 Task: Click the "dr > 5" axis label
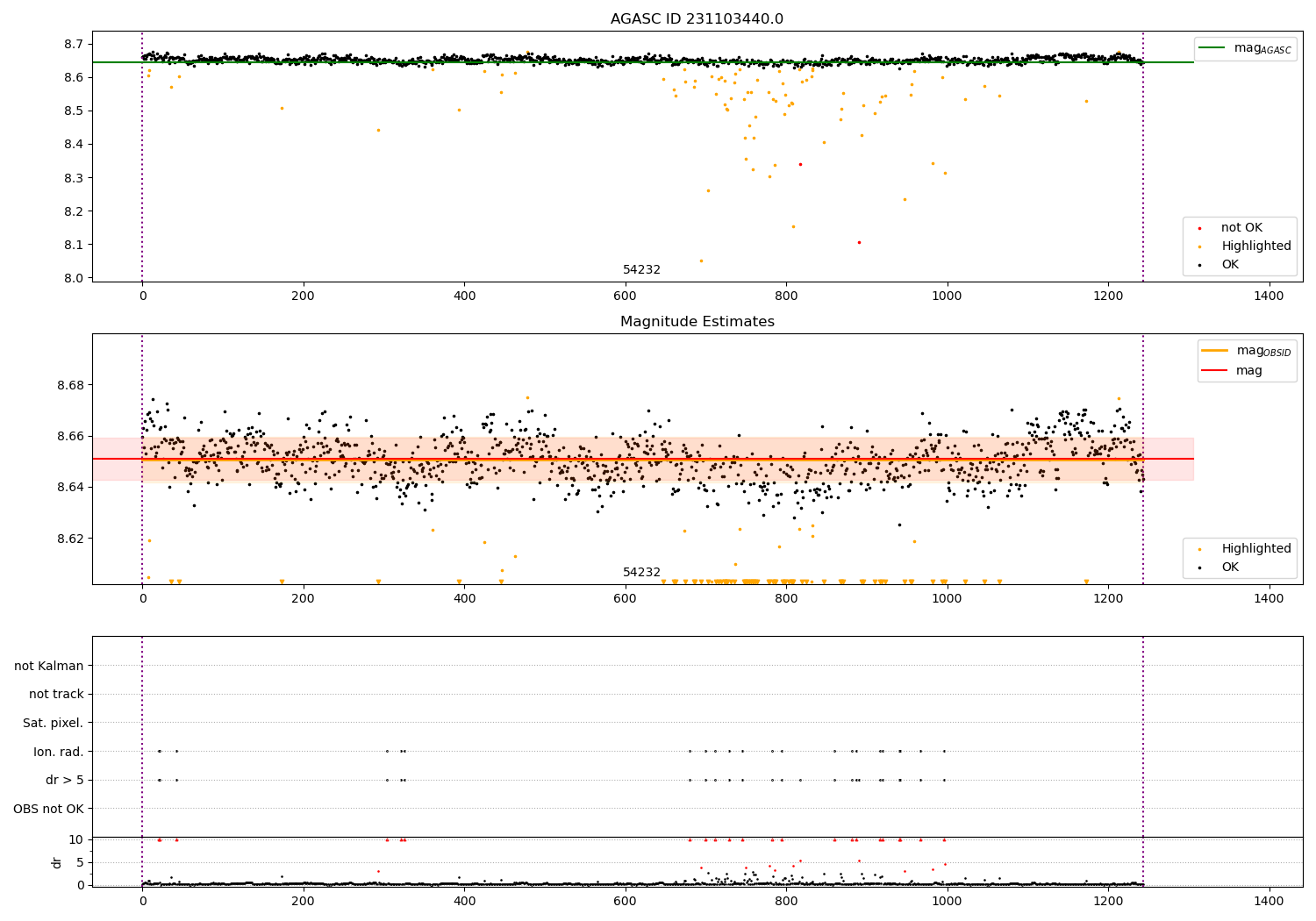tap(65, 780)
